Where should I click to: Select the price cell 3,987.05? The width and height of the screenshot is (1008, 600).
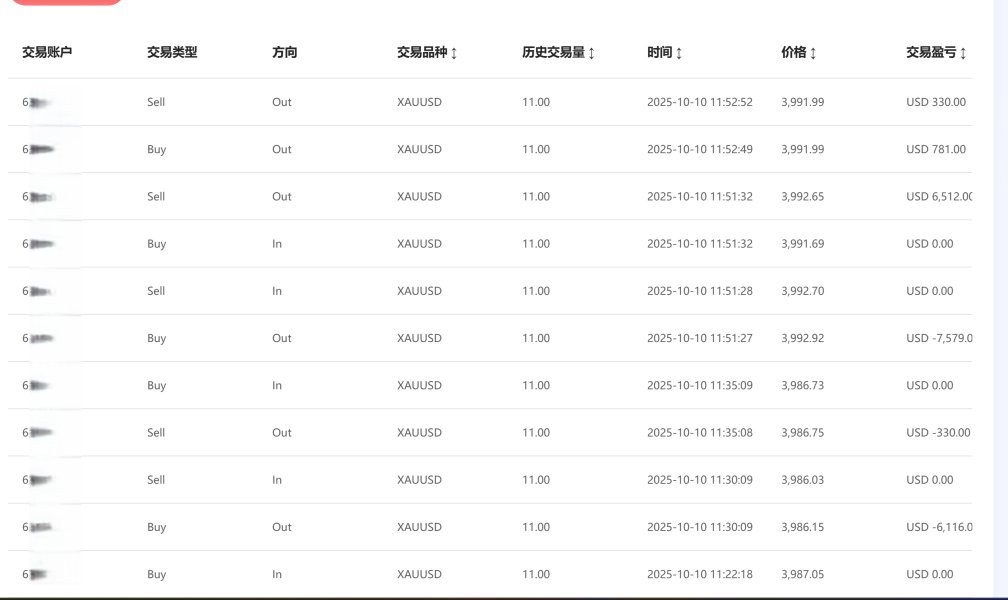click(802, 574)
